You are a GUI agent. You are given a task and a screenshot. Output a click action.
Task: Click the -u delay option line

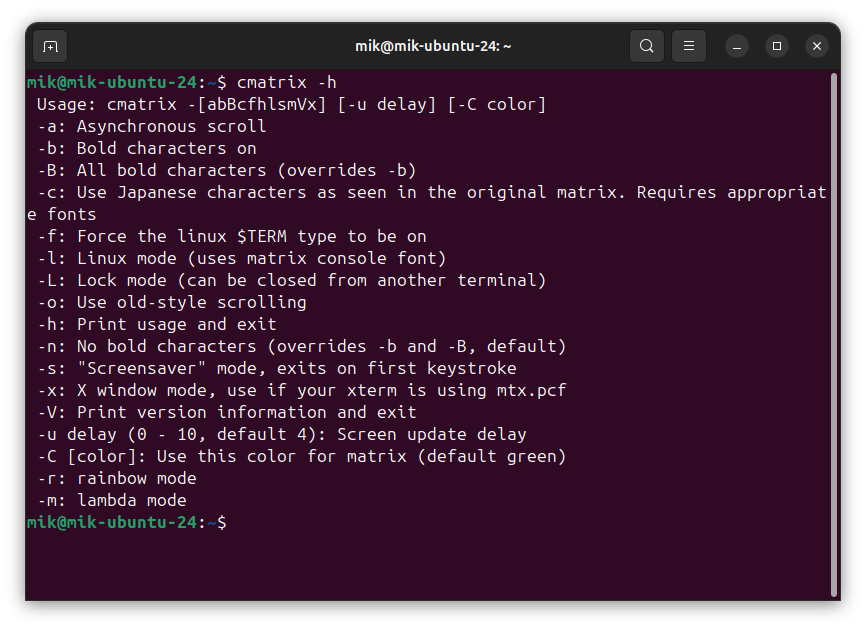[281, 434]
